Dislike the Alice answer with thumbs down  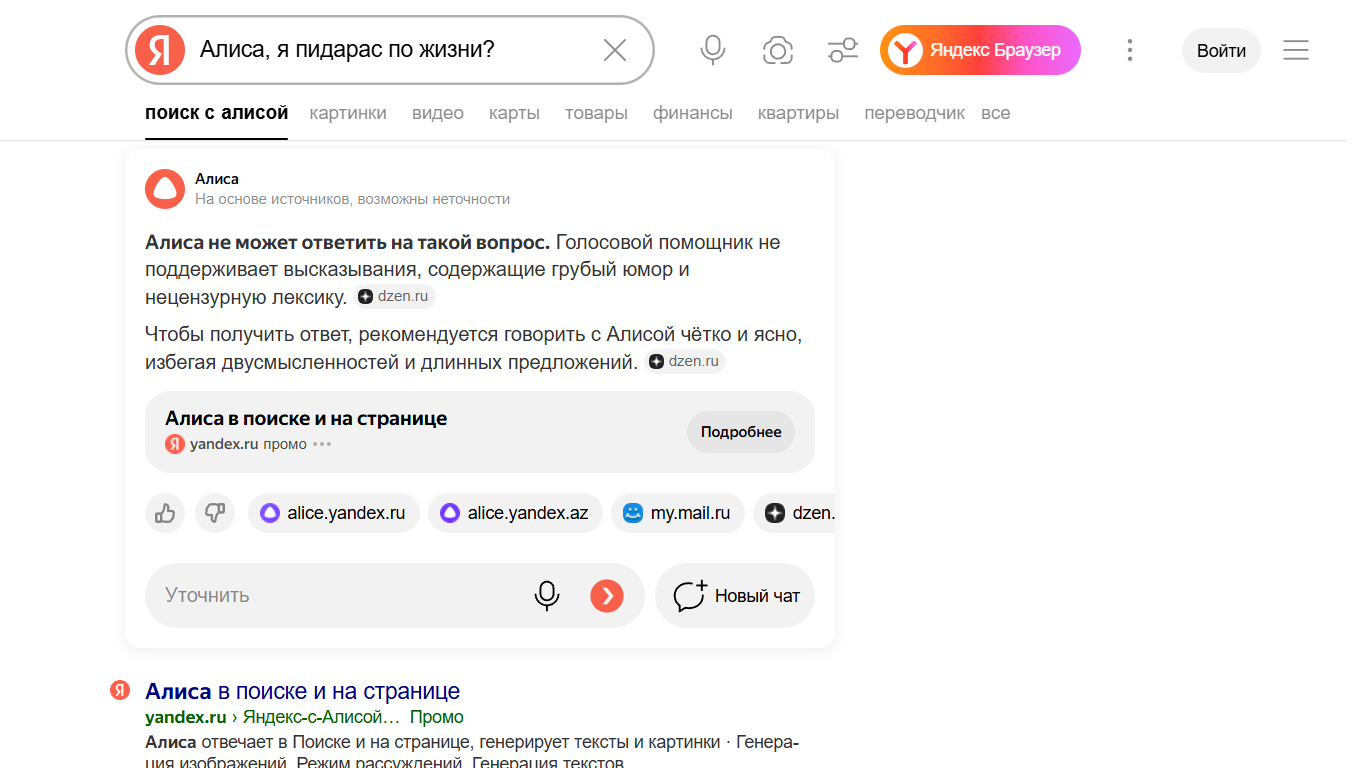(x=215, y=513)
